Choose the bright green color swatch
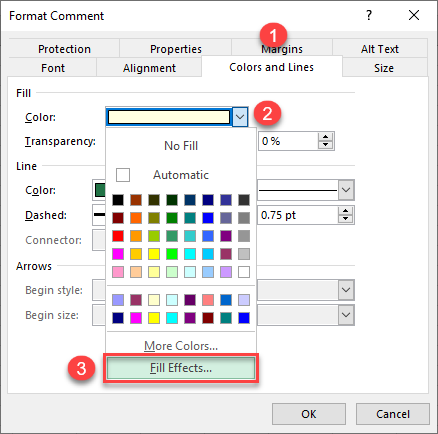438x434 pixels. point(172,254)
